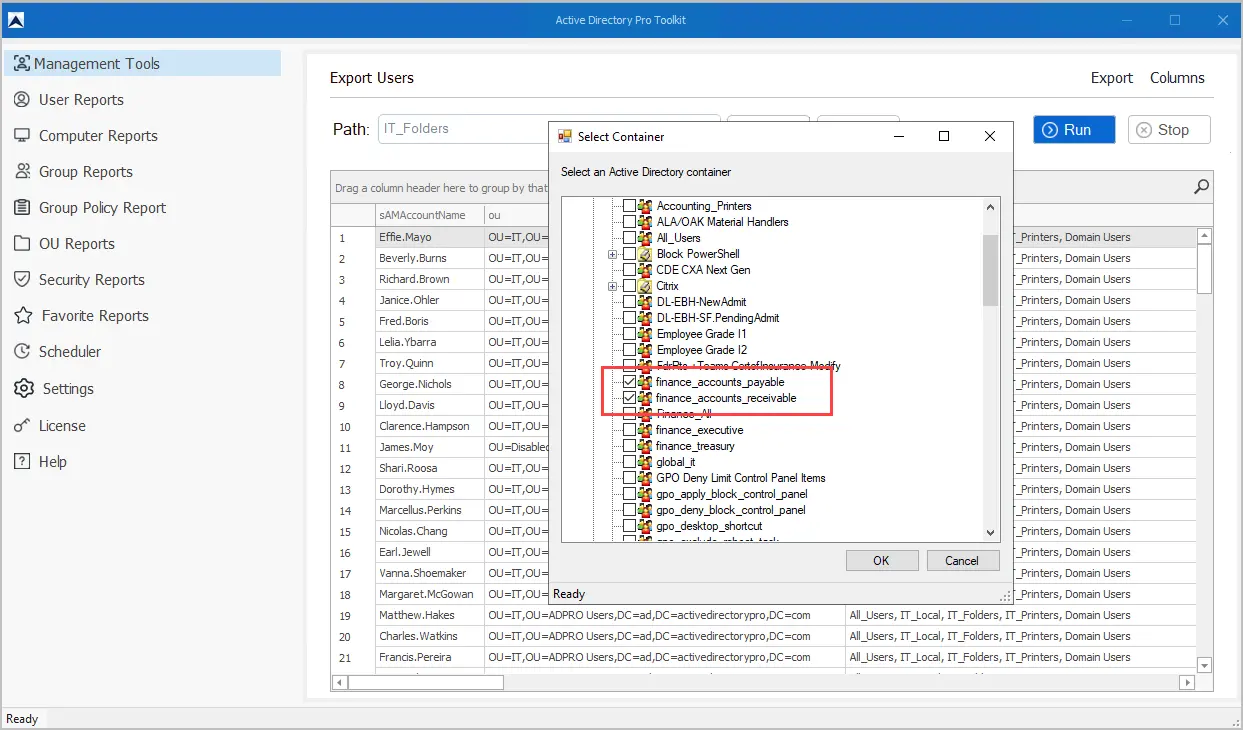Click the group icon beside finance_treasury
Image resolution: width=1243 pixels, height=730 pixels.
(645, 446)
